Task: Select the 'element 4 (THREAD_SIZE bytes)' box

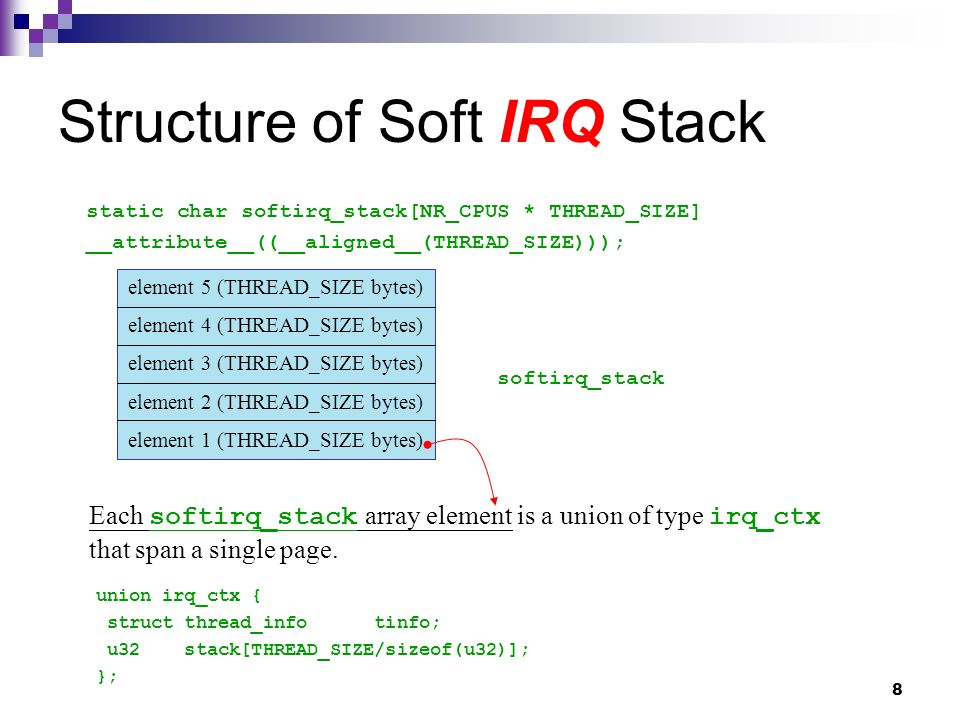Action: click(276, 326)
